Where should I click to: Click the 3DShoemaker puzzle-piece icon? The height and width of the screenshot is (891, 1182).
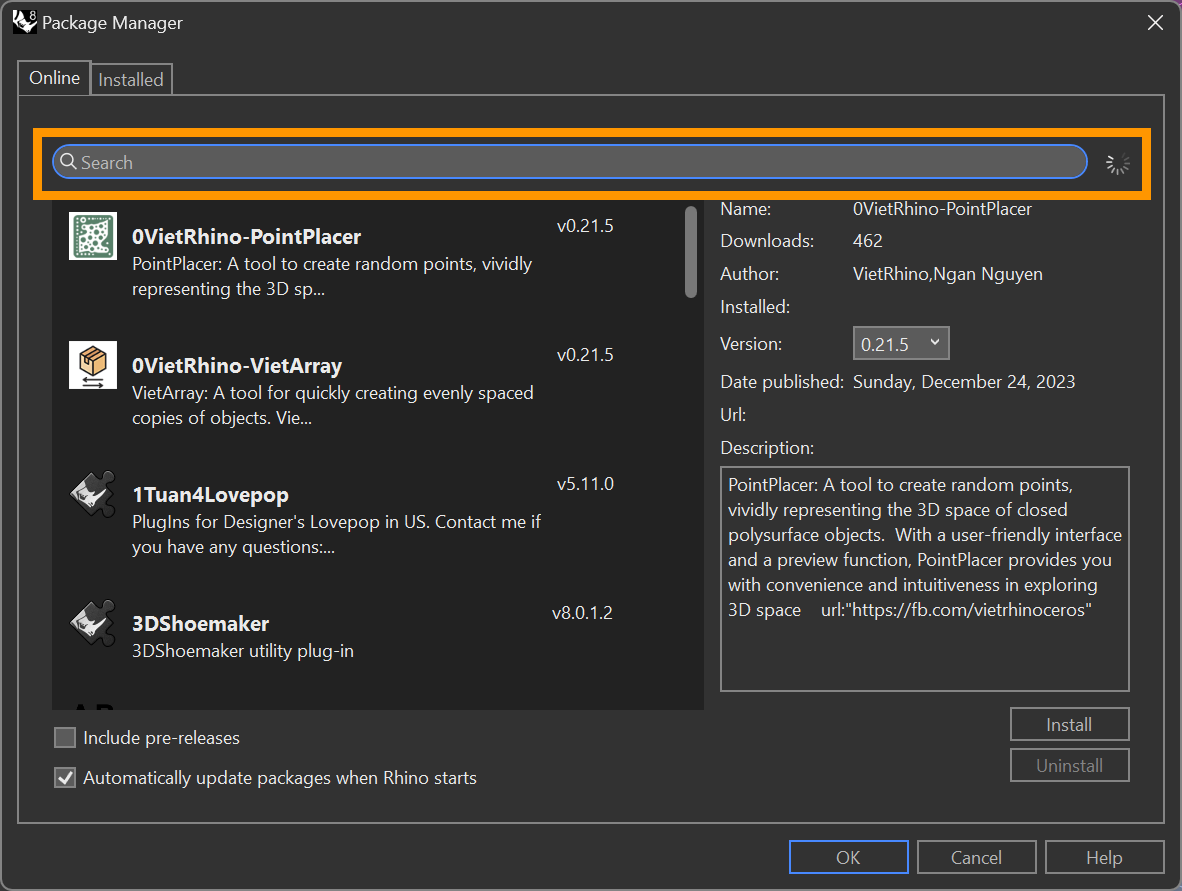(x=93, y=623)
